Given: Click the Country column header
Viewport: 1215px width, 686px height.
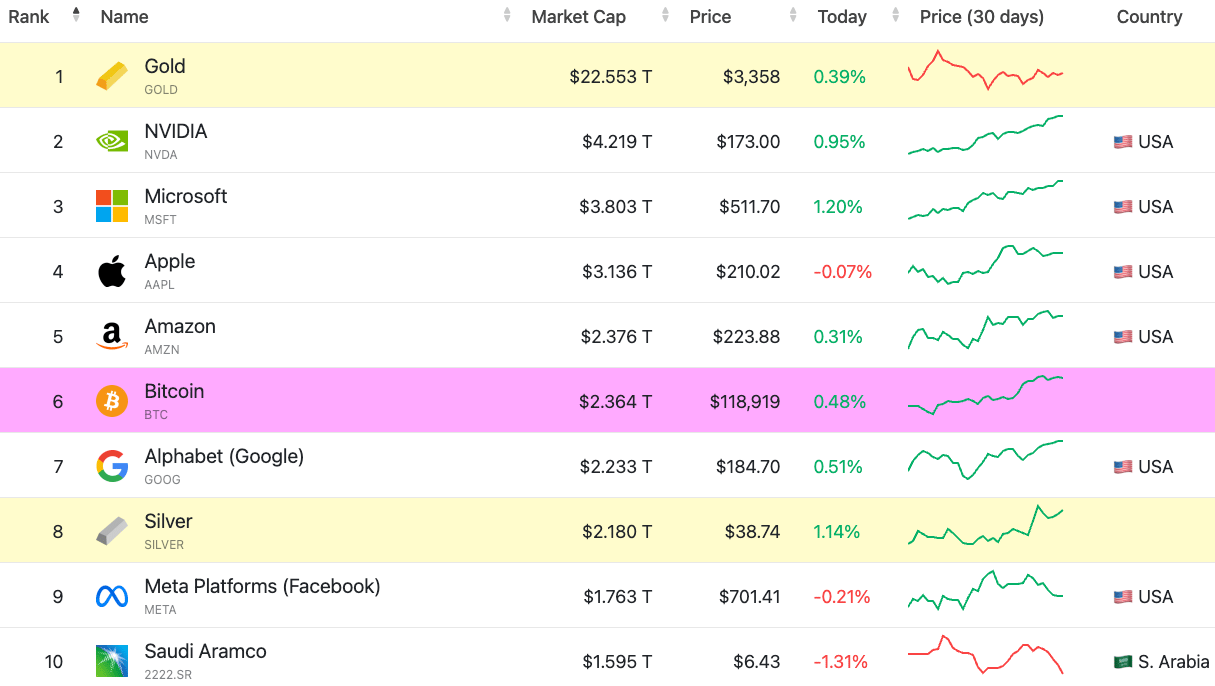Looking at the screenshot, I should pyautogui.click(x=1150, y=17).
